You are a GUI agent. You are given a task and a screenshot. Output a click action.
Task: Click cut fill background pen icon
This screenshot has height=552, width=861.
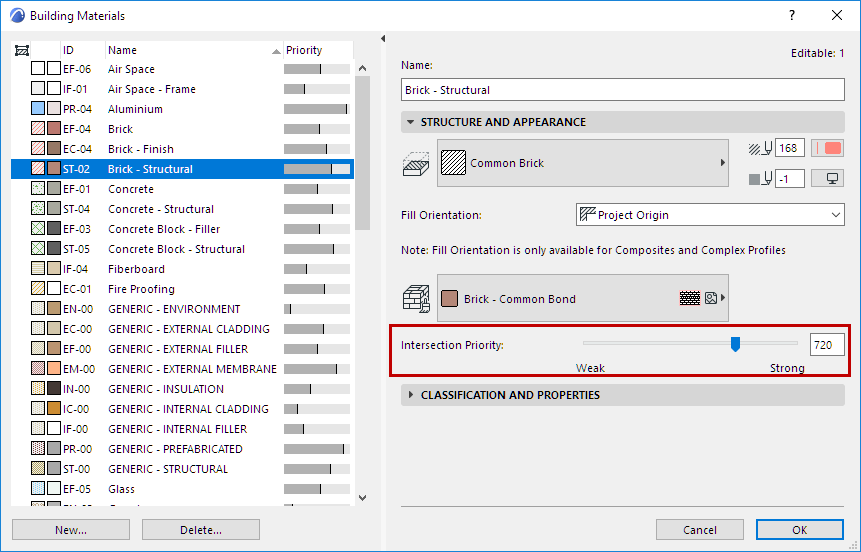click(x=761, y=179)
